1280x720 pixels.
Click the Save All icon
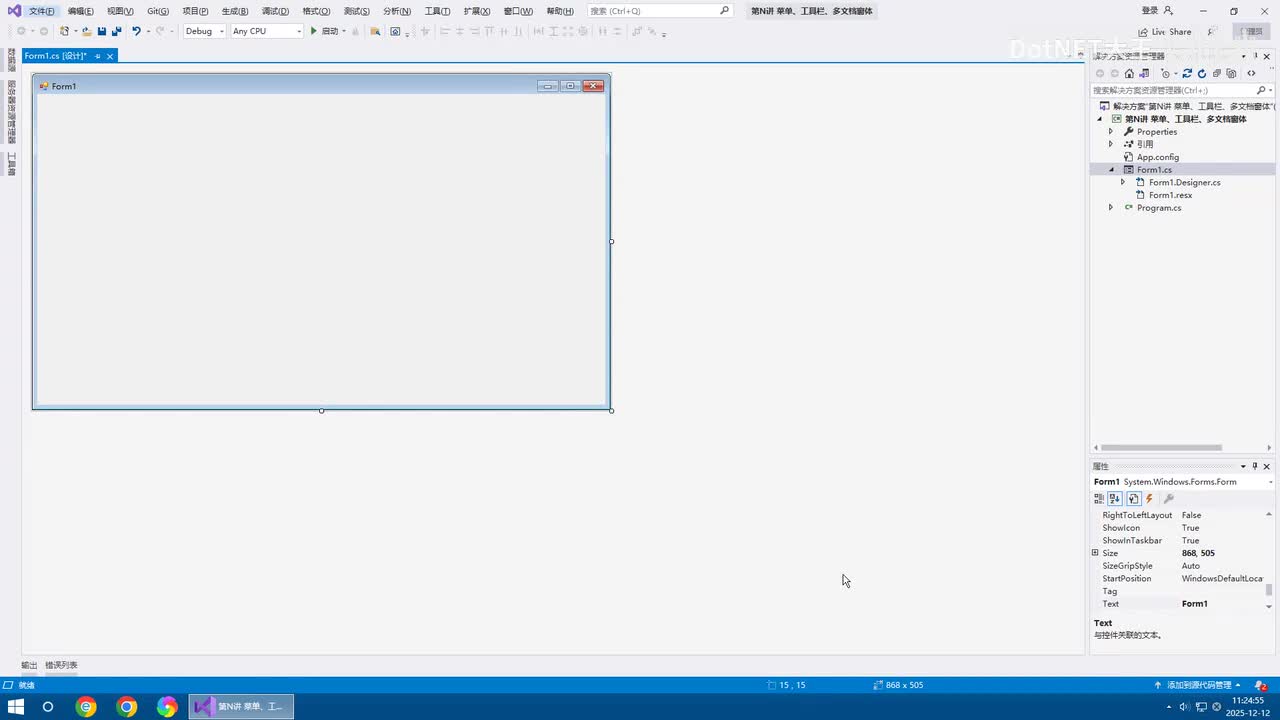click(116, 31)
